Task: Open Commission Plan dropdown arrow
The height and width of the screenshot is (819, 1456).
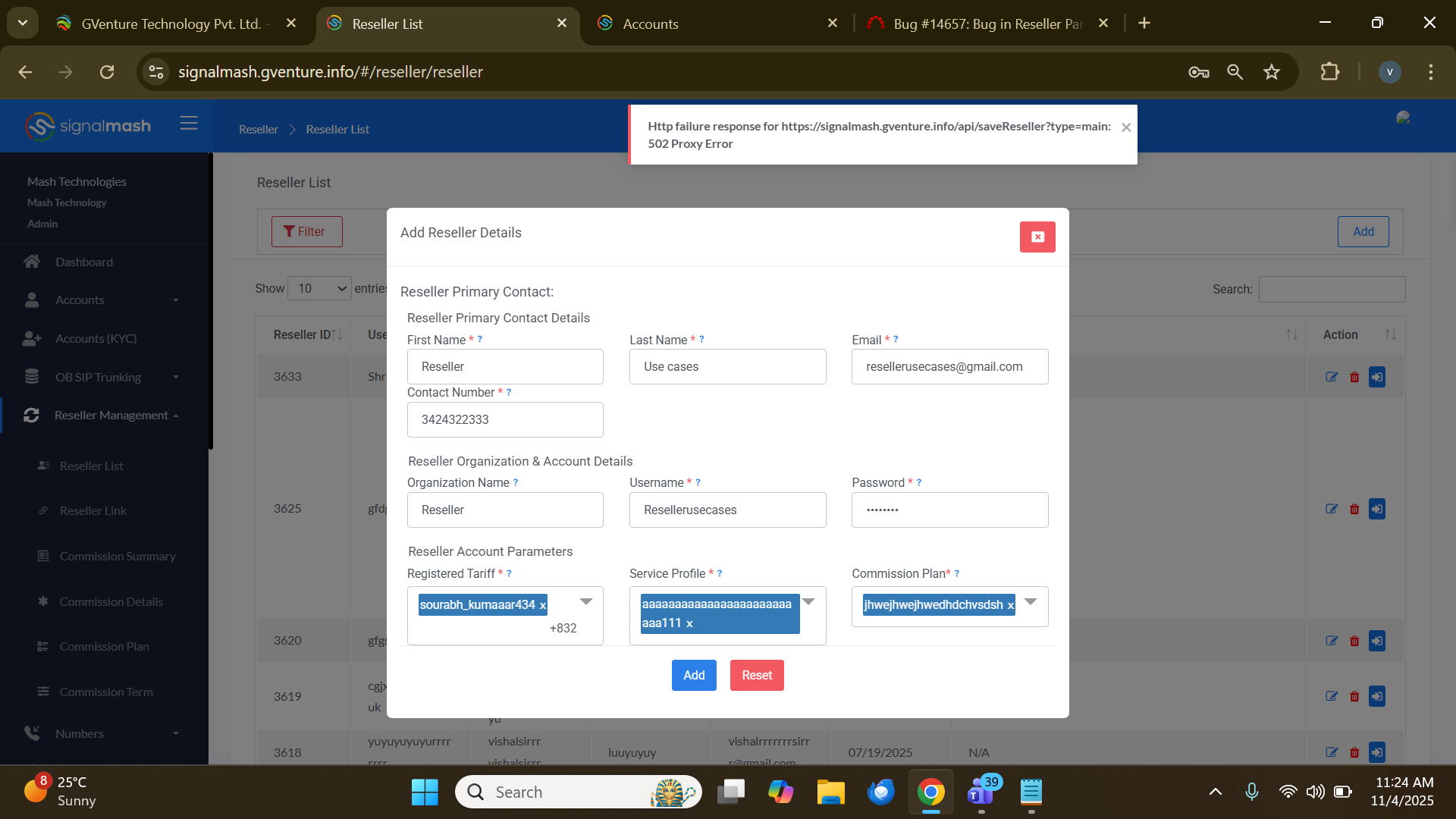Action: (1031, 601)
